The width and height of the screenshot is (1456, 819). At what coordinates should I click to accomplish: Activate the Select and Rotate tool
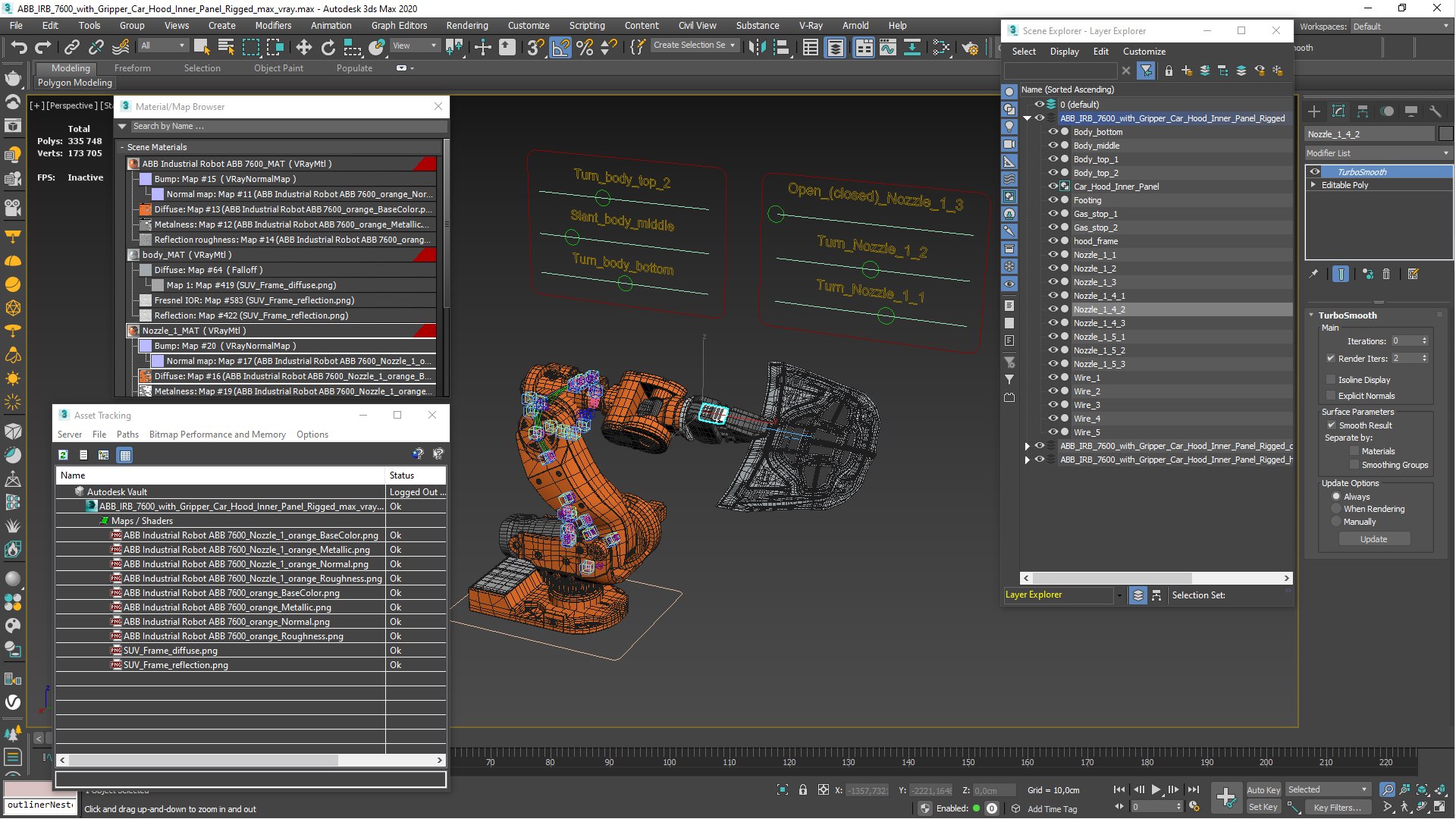(328, 48)
